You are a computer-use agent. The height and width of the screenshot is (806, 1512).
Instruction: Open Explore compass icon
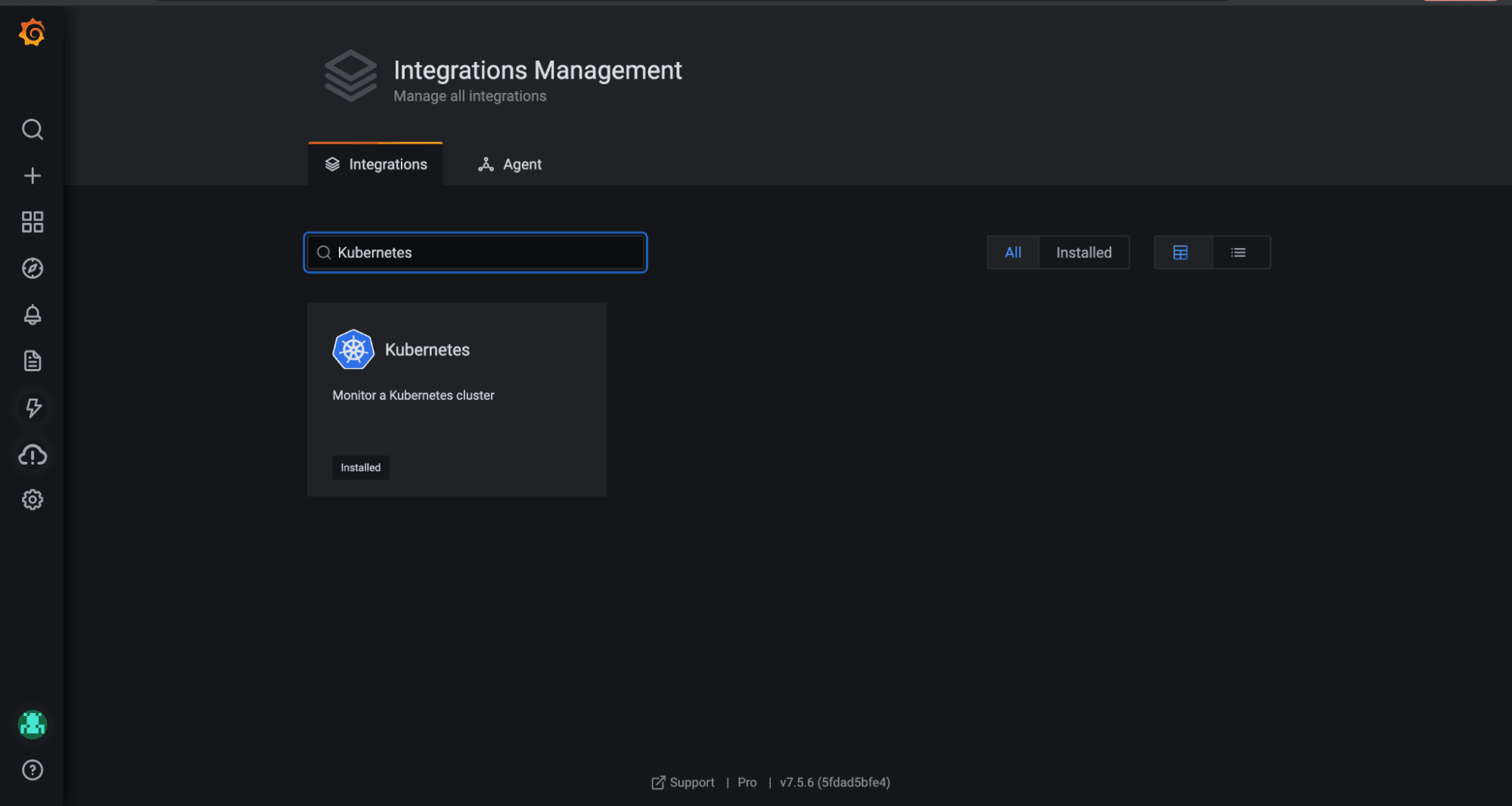[32, 268]
